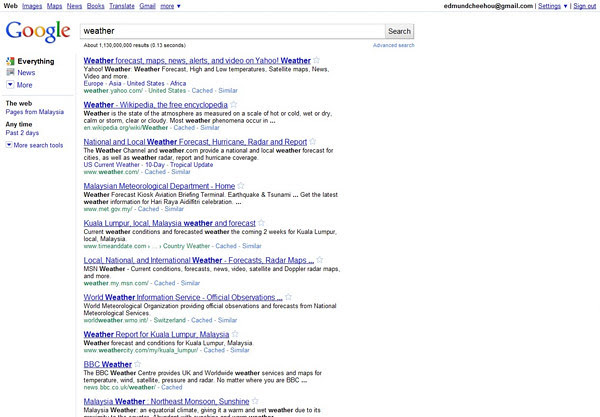Open Yahoo! Weather result title

tap(197, 60)
